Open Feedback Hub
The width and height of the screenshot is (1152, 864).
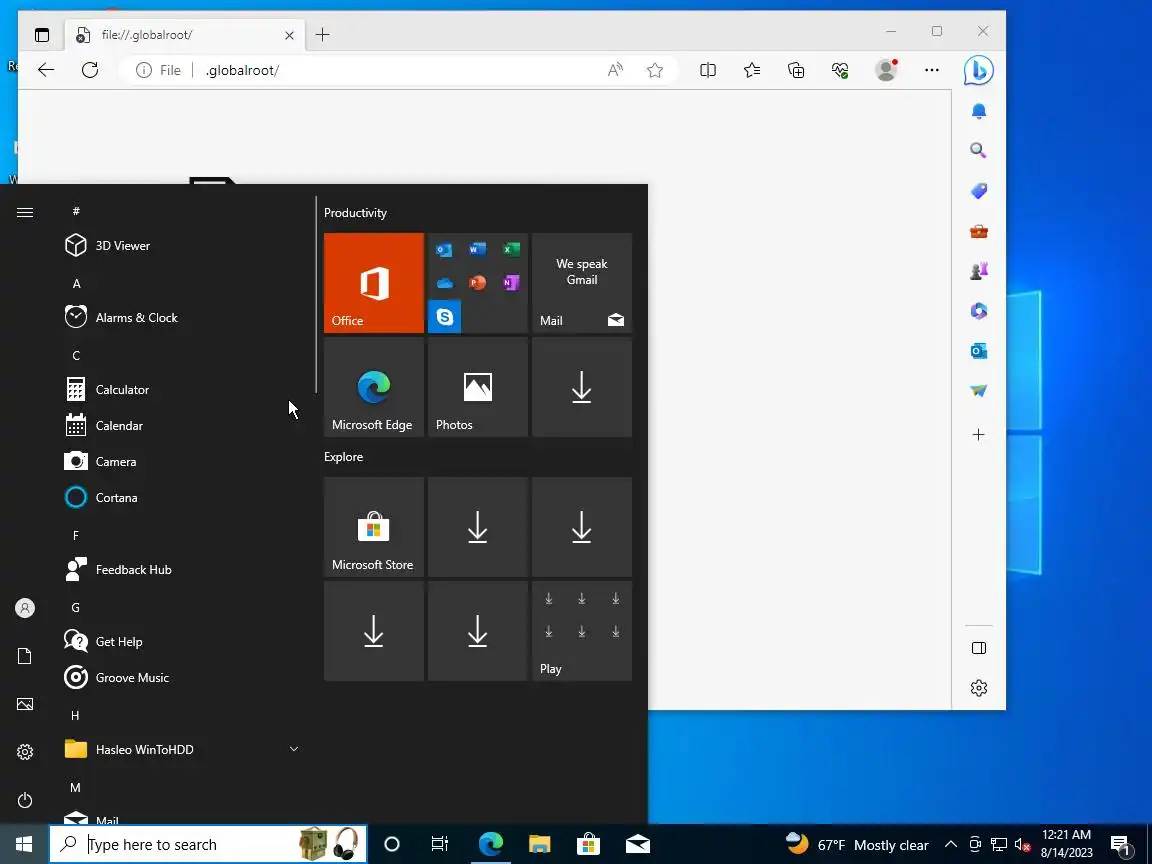[x=180, y=569]
